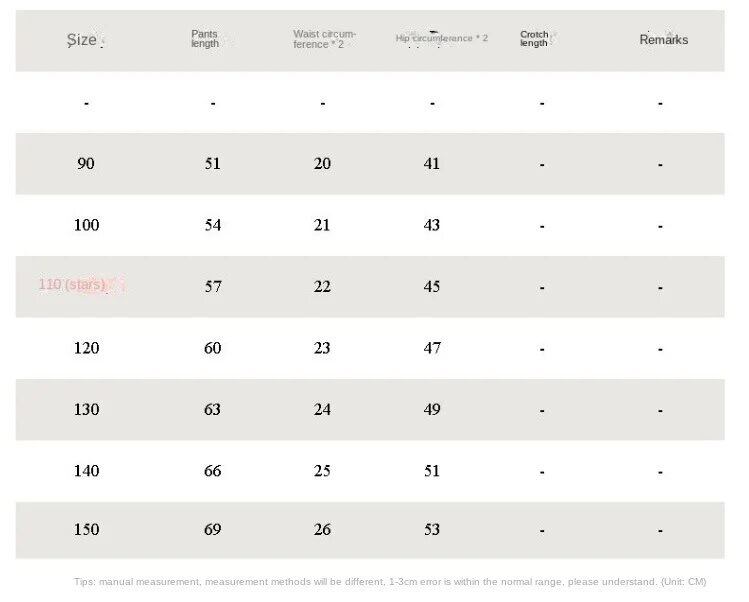This screenshot has height=602, width=749.
Task: Select pants length 69 in the 150 row
Action: [x=213, y=529]
